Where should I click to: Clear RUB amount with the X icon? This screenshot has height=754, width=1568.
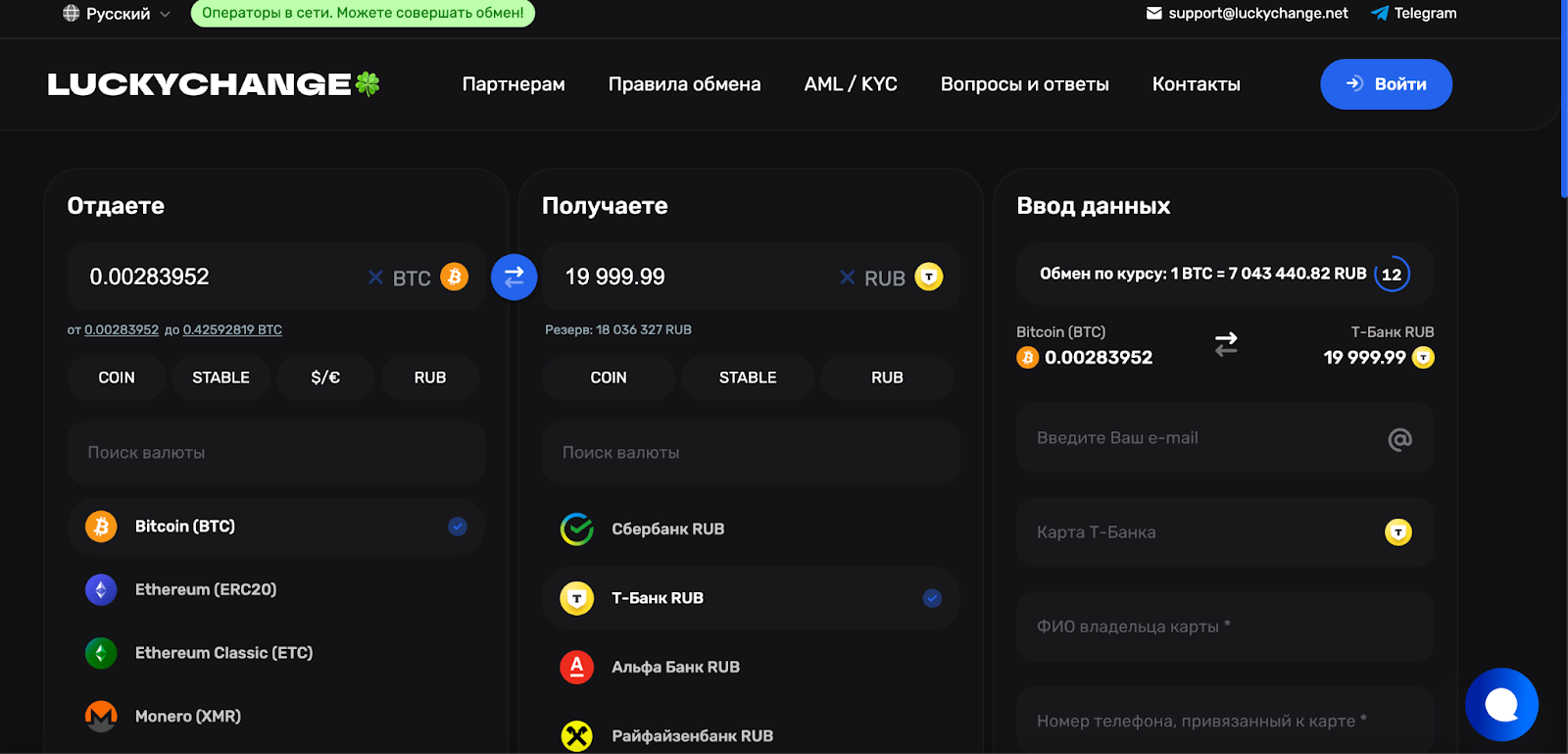click(x=848, y=277)
